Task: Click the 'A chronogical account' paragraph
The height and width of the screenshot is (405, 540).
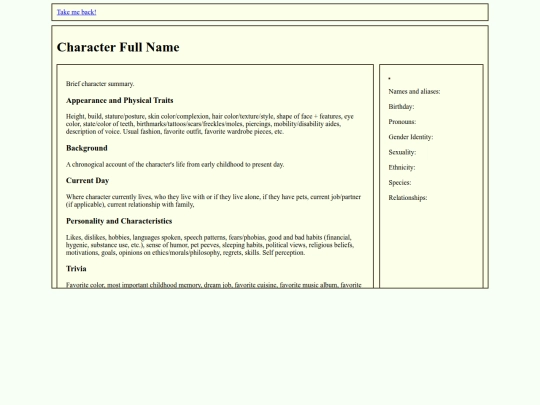Action: [x=175, y=165]
